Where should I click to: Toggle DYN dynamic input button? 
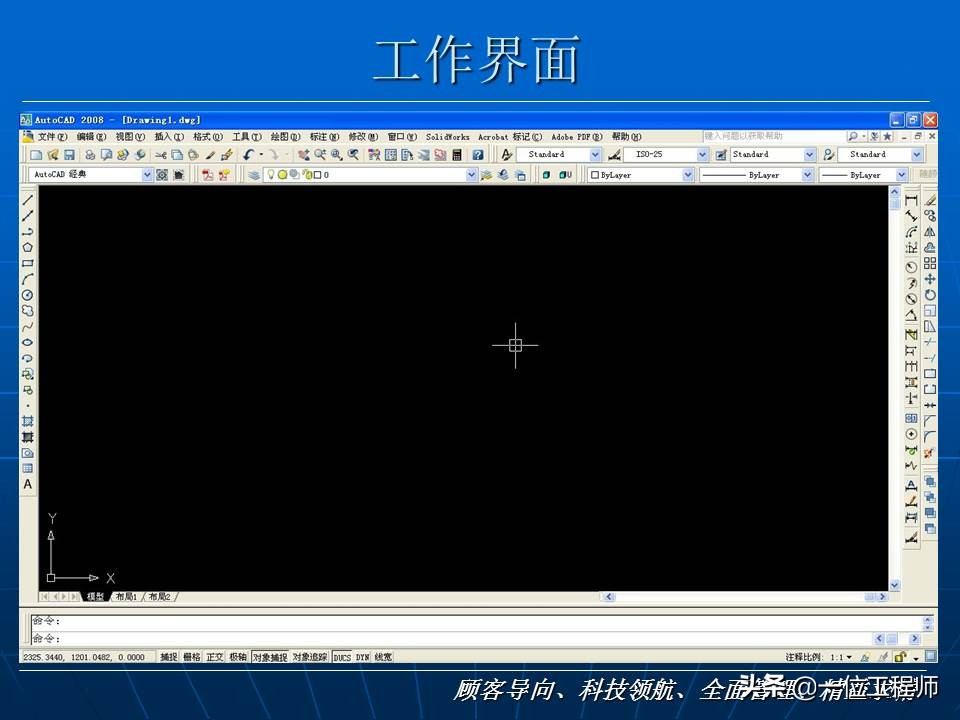pyautogui.click(x=363, y=657)
